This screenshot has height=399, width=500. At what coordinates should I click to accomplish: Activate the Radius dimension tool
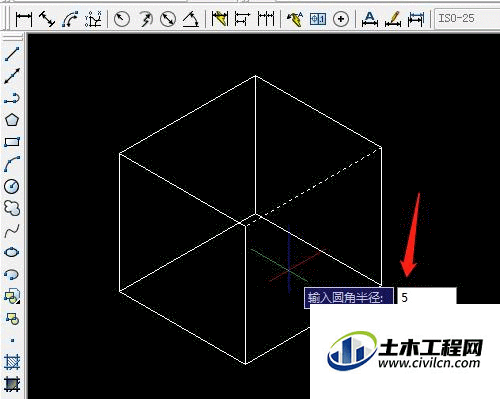122,19
